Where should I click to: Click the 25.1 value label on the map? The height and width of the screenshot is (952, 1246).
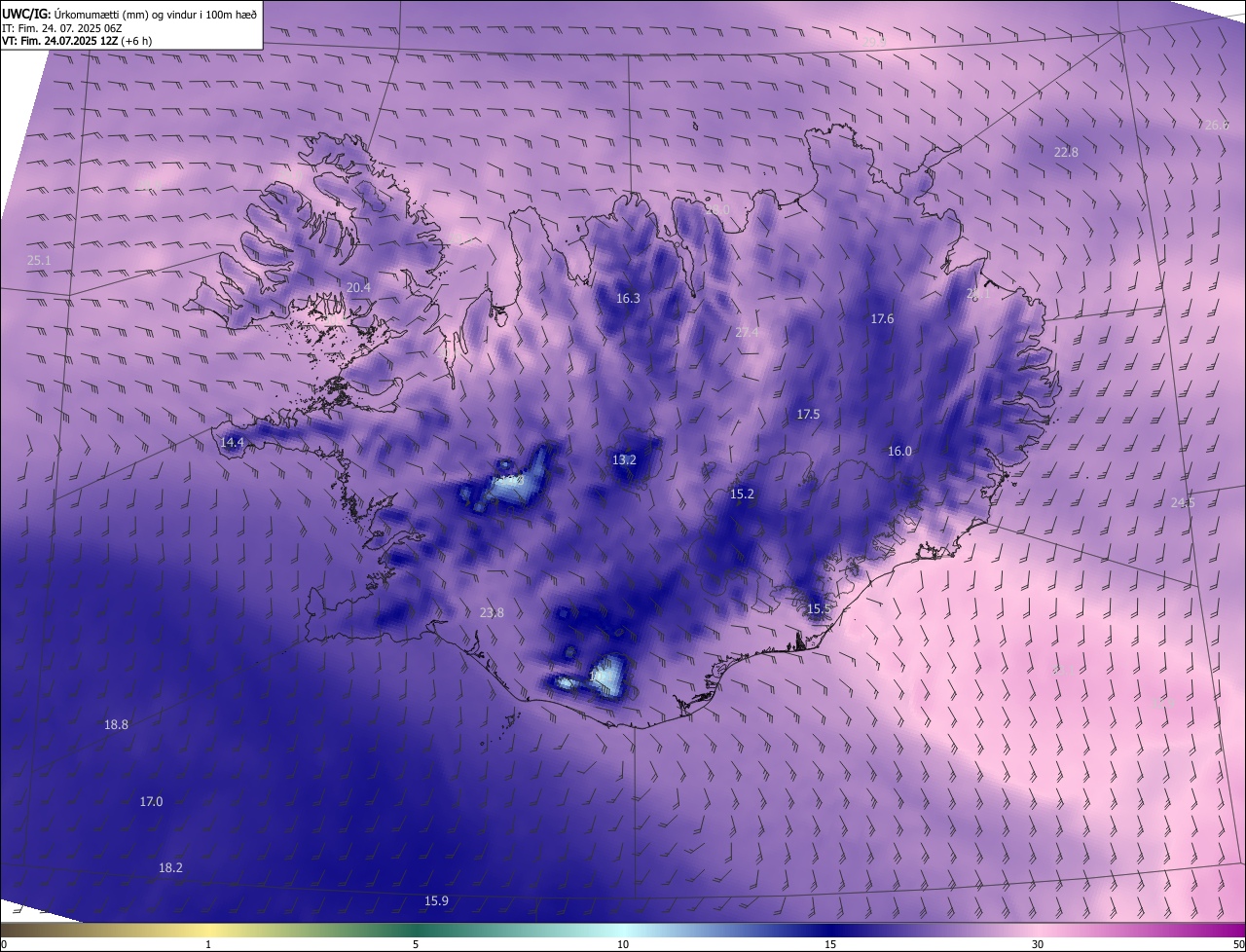pos(39,261)
